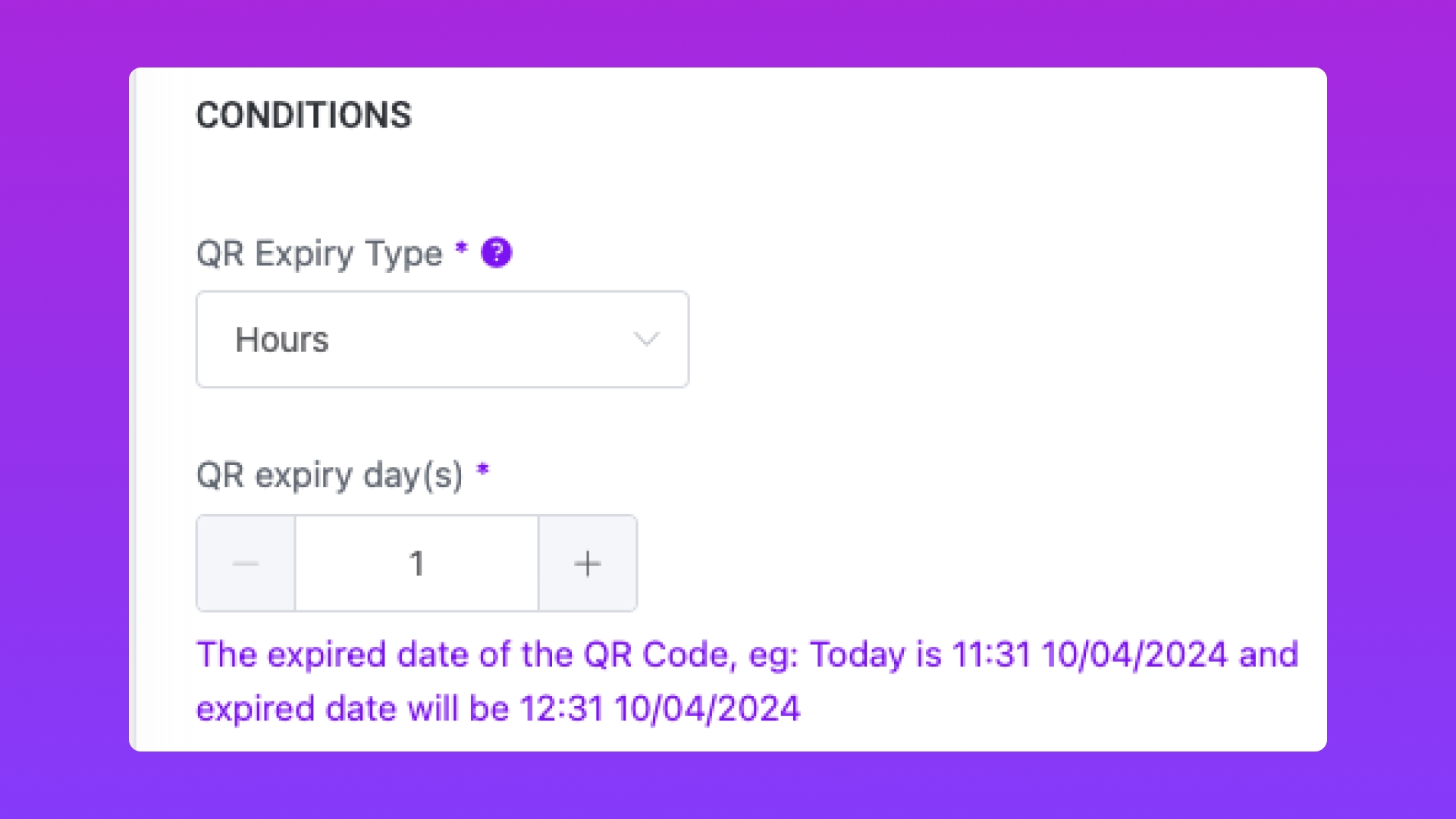Open the QR Expiry Type dropdown
1456x819 pixels.
pos(442,339)
